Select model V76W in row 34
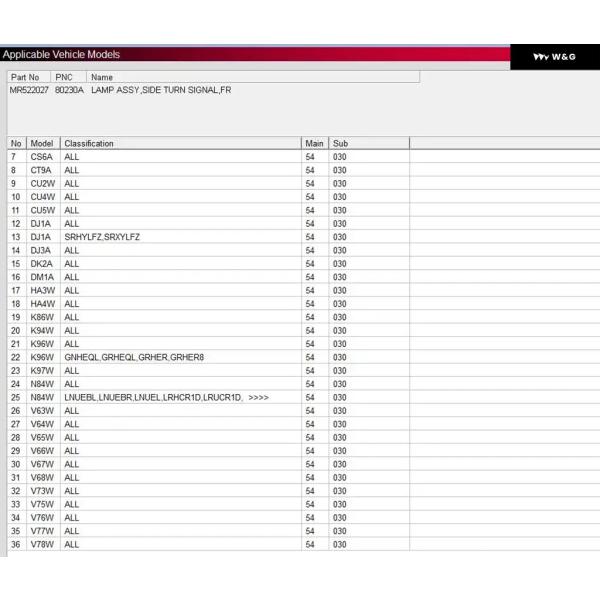This screenshot has width=600, height=600. point(42,518)
